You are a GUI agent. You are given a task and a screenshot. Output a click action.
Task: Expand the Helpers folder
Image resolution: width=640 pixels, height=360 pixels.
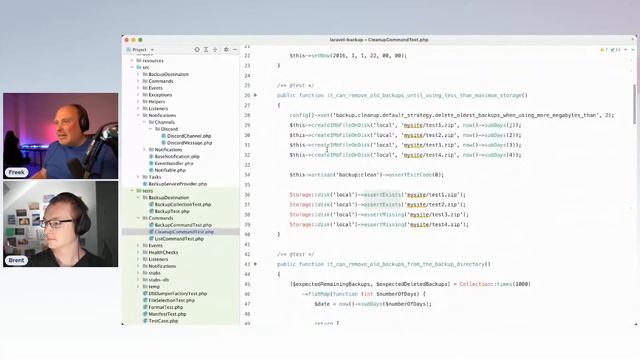(x=138, y=102)
